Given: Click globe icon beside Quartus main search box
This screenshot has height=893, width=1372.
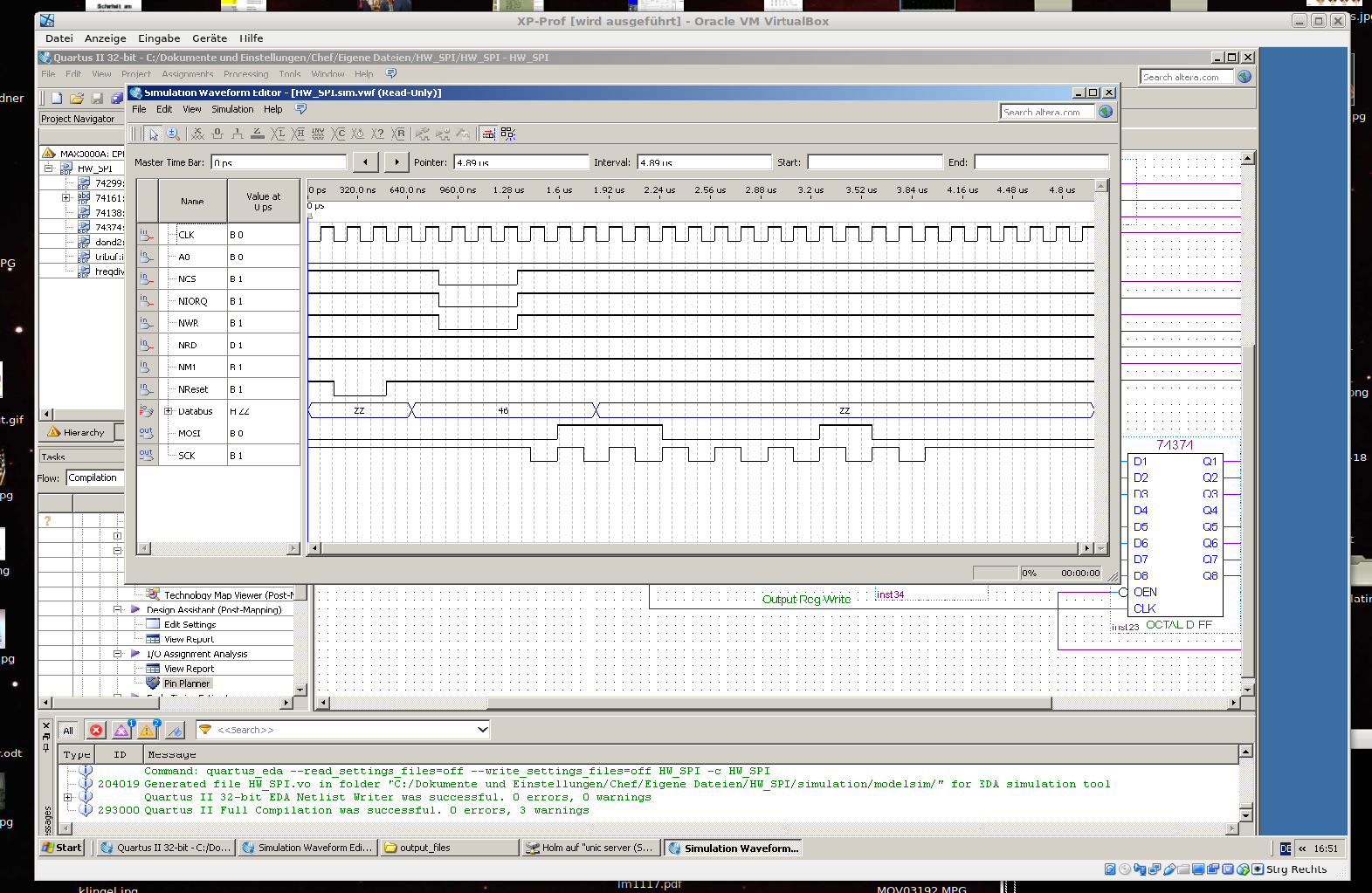Looking at the screenshot, I should pos(1245,77).
